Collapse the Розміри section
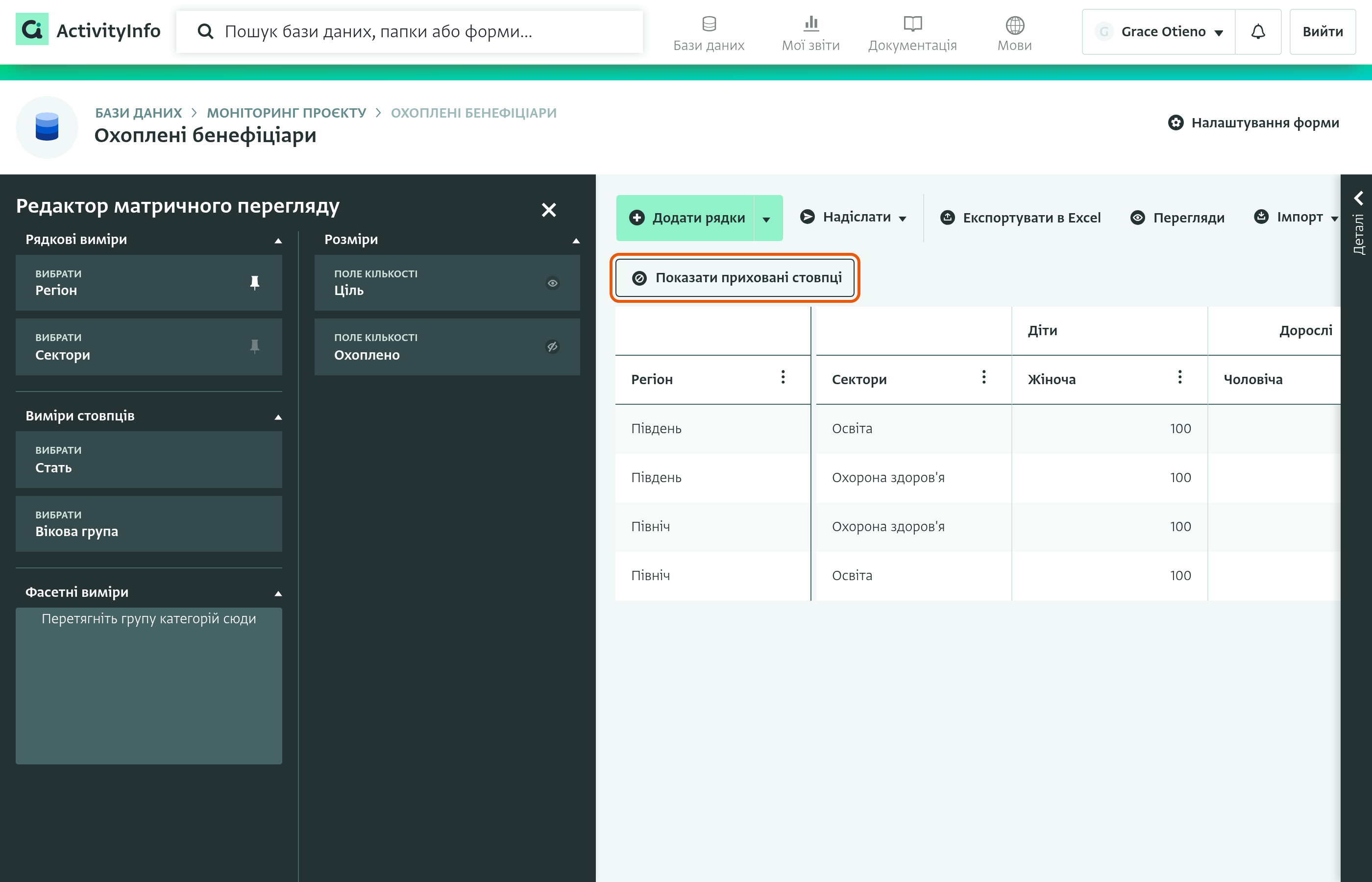 click(x=576, y=241)
